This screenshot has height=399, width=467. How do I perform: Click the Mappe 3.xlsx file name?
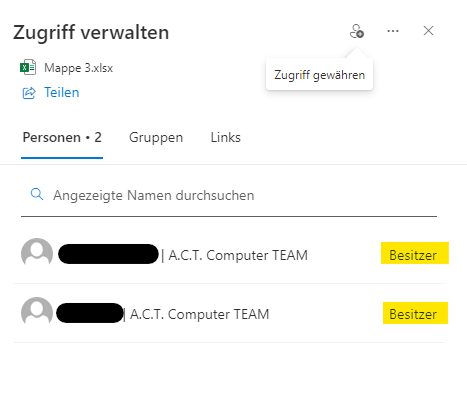(79, 68)
